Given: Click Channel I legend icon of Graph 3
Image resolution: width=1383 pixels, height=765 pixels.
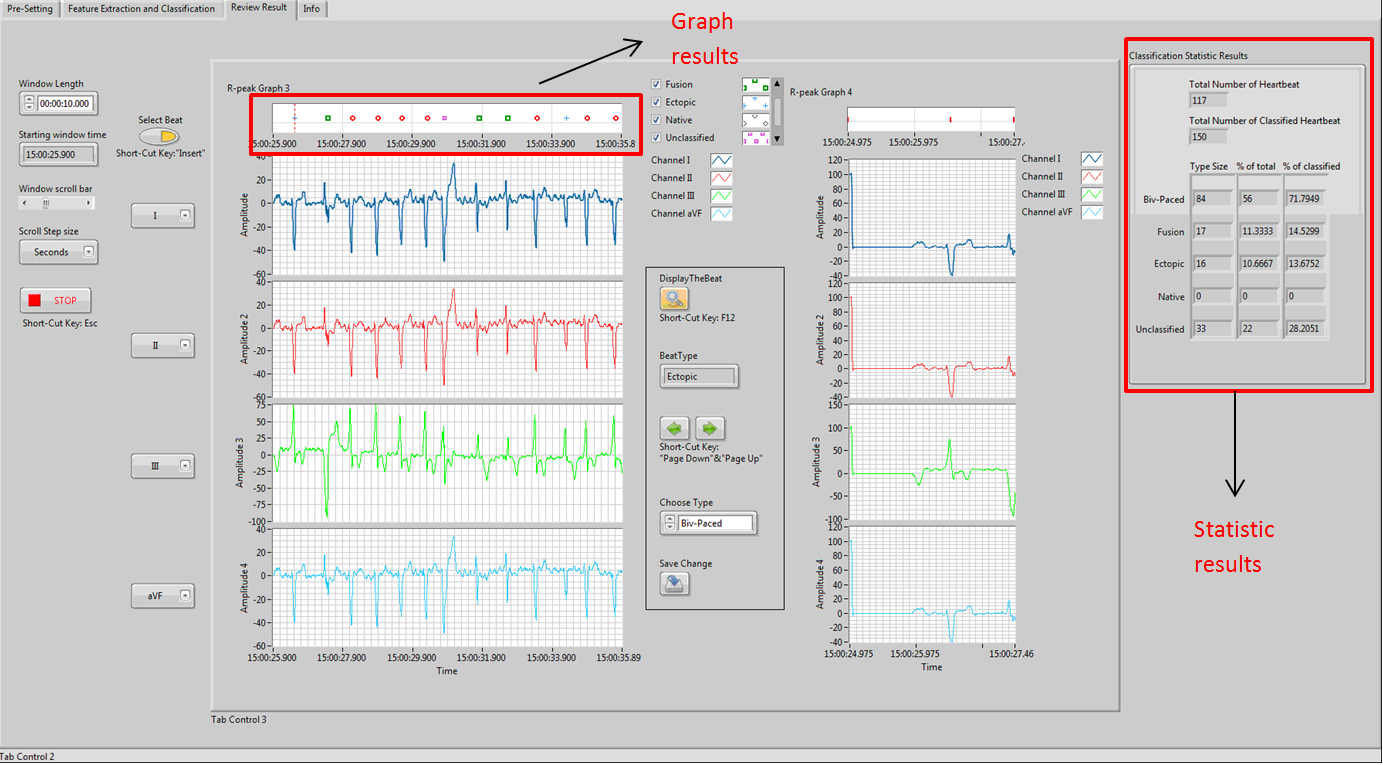Looking at the screenshot, I should pyautogui.click(x=722, y=159).
